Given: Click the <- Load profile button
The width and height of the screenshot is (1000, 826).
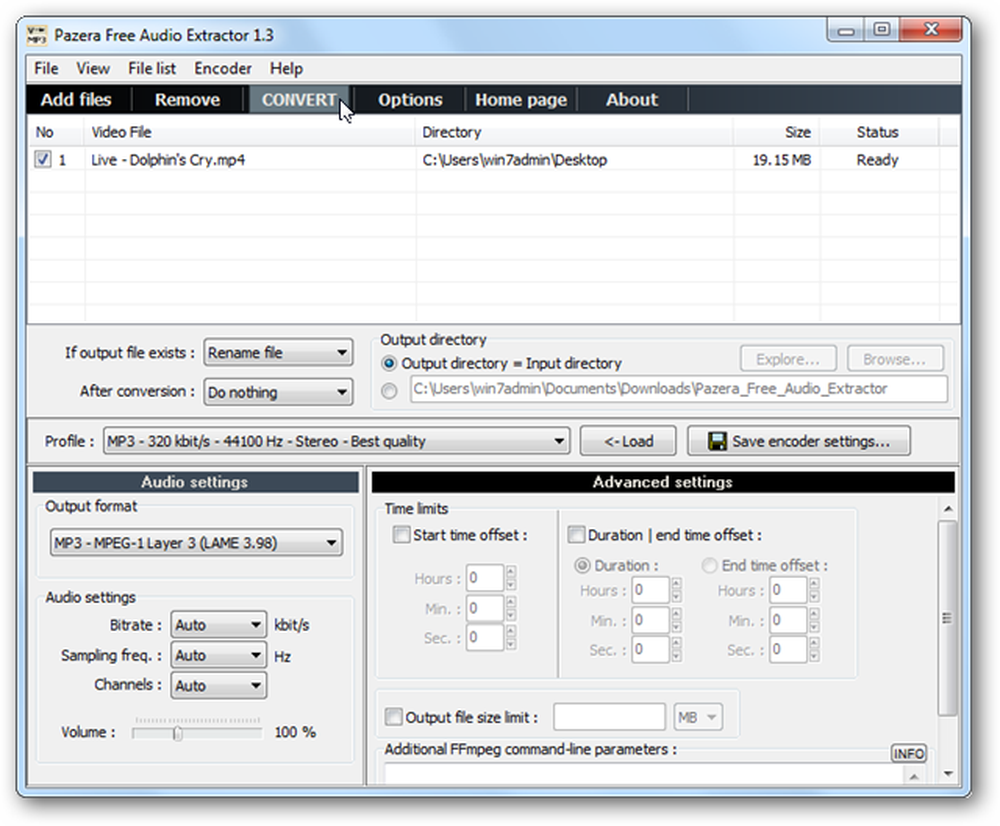Looking at the screenshot, I should [628, 441].
